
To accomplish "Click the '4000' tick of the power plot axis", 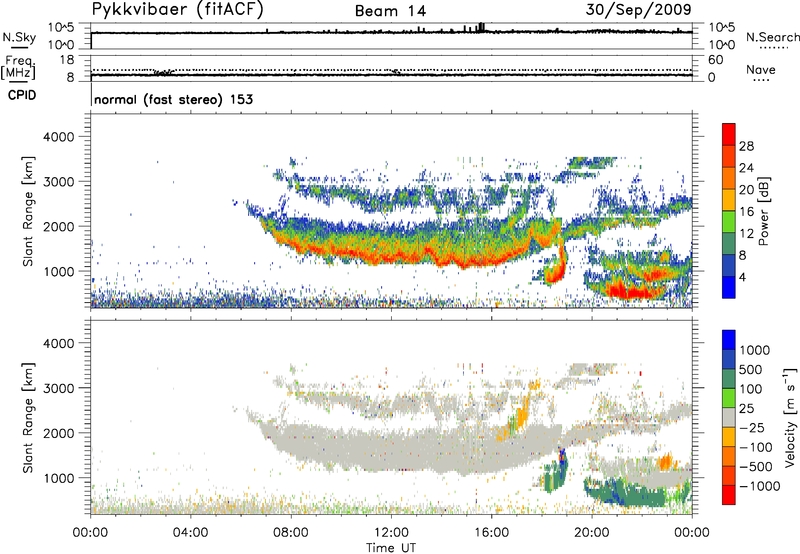I will (58, 137).
